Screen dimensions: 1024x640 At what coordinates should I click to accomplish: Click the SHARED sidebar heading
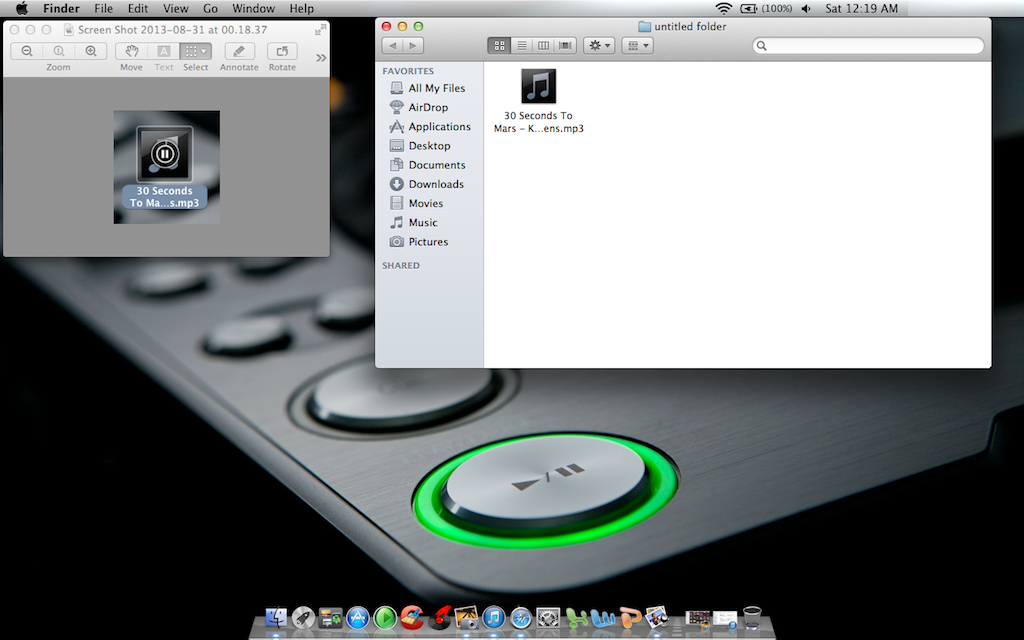click(x=401, y=266)
